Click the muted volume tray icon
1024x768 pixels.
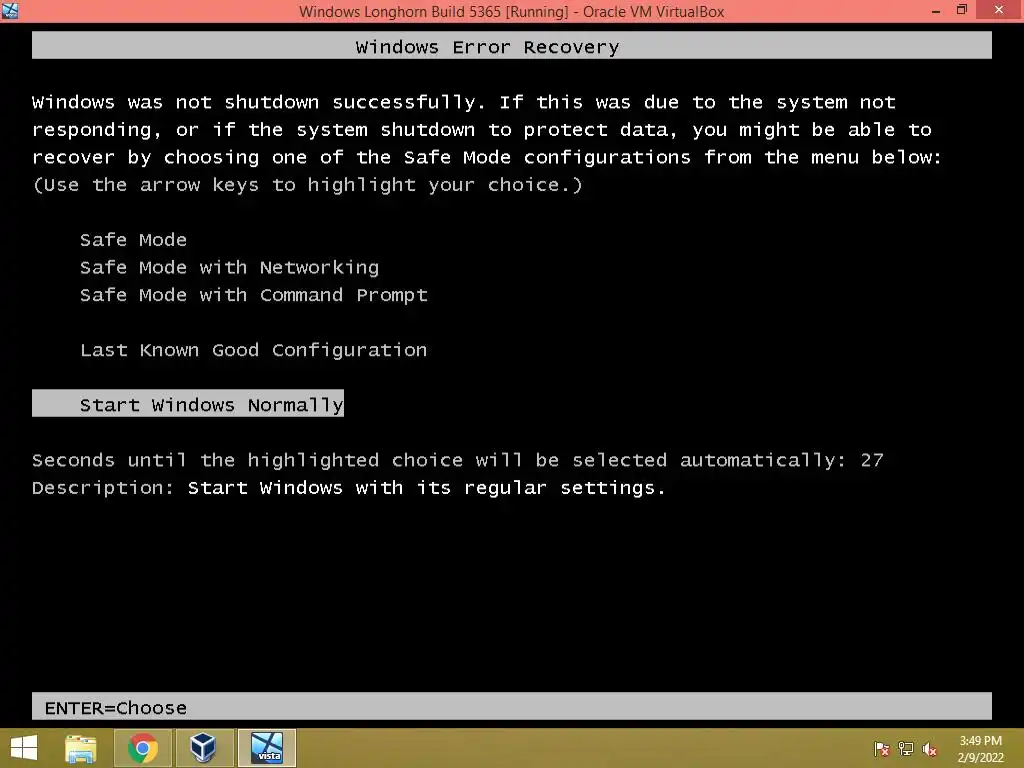(929, 749)
